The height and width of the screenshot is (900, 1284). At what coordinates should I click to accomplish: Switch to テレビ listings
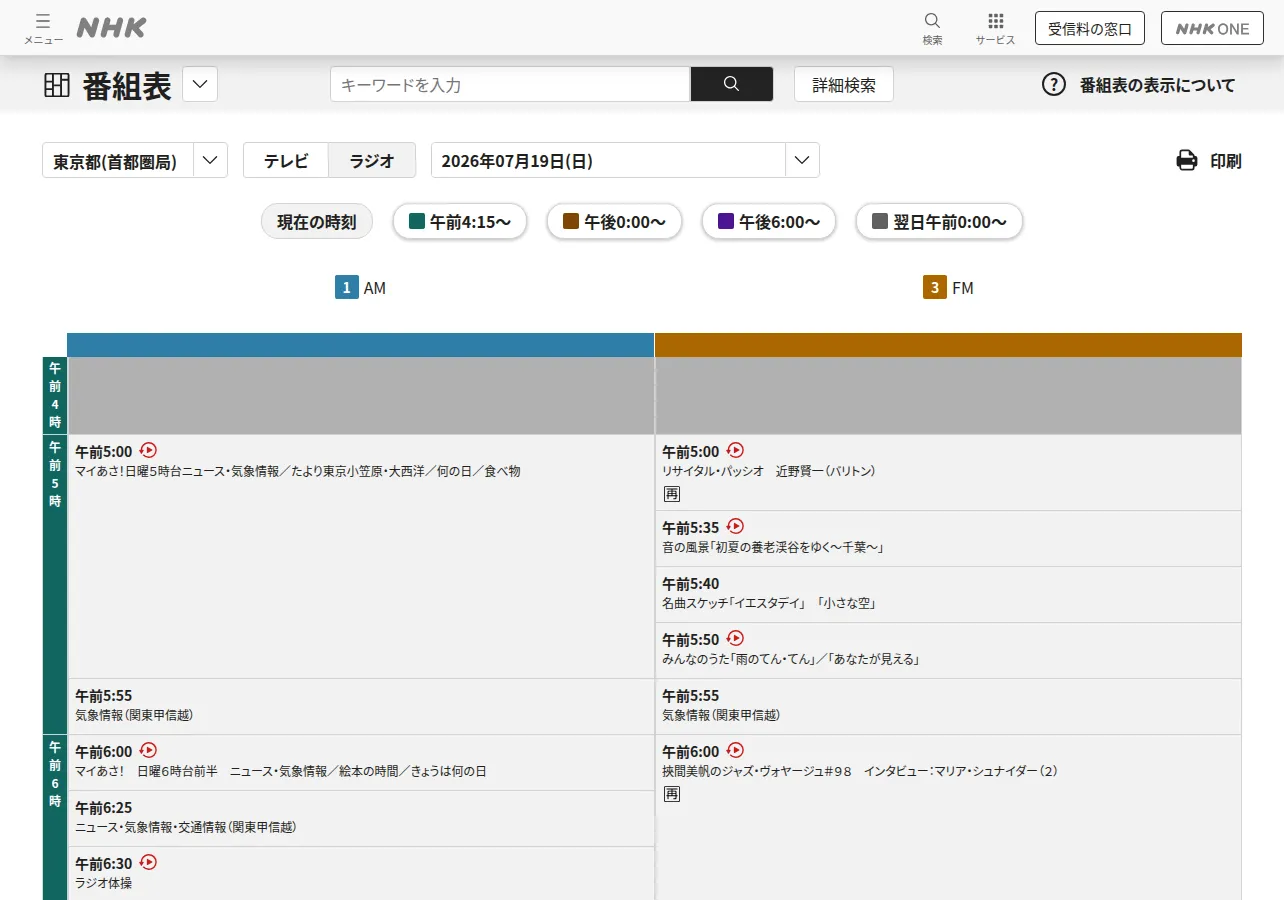click(x=286, y=160)
